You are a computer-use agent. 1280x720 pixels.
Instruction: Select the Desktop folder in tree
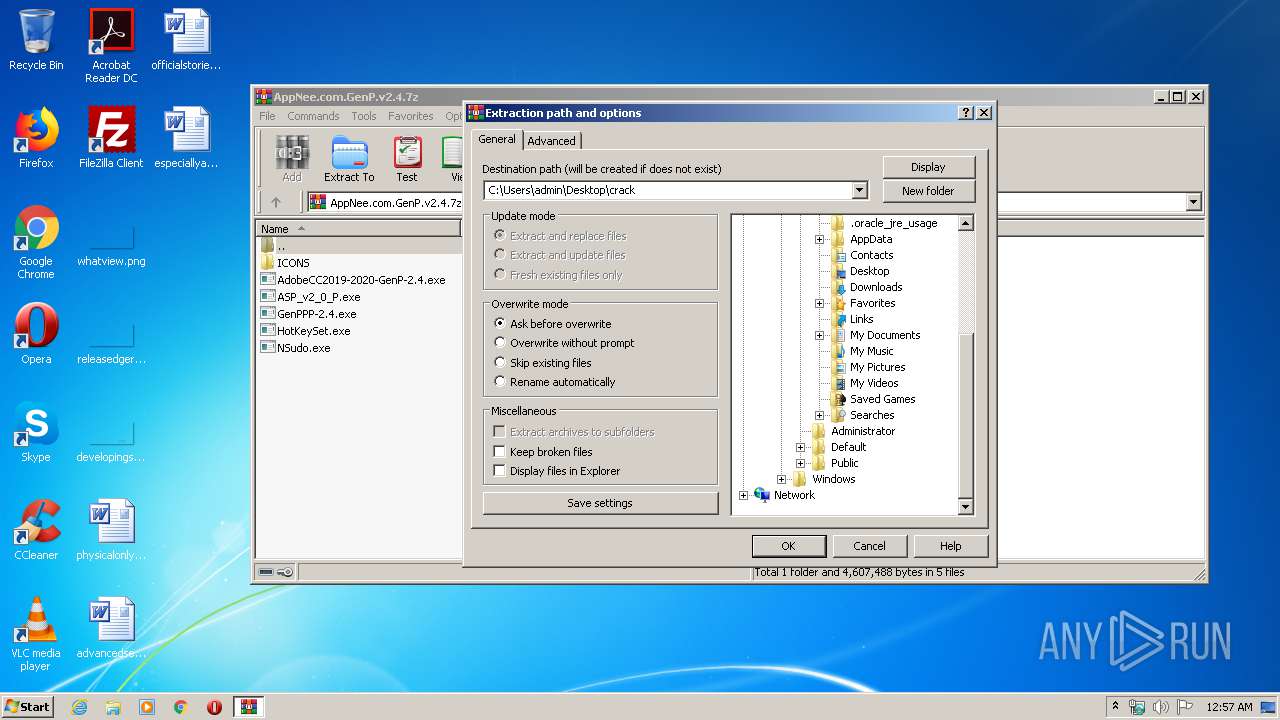(861, 271)
